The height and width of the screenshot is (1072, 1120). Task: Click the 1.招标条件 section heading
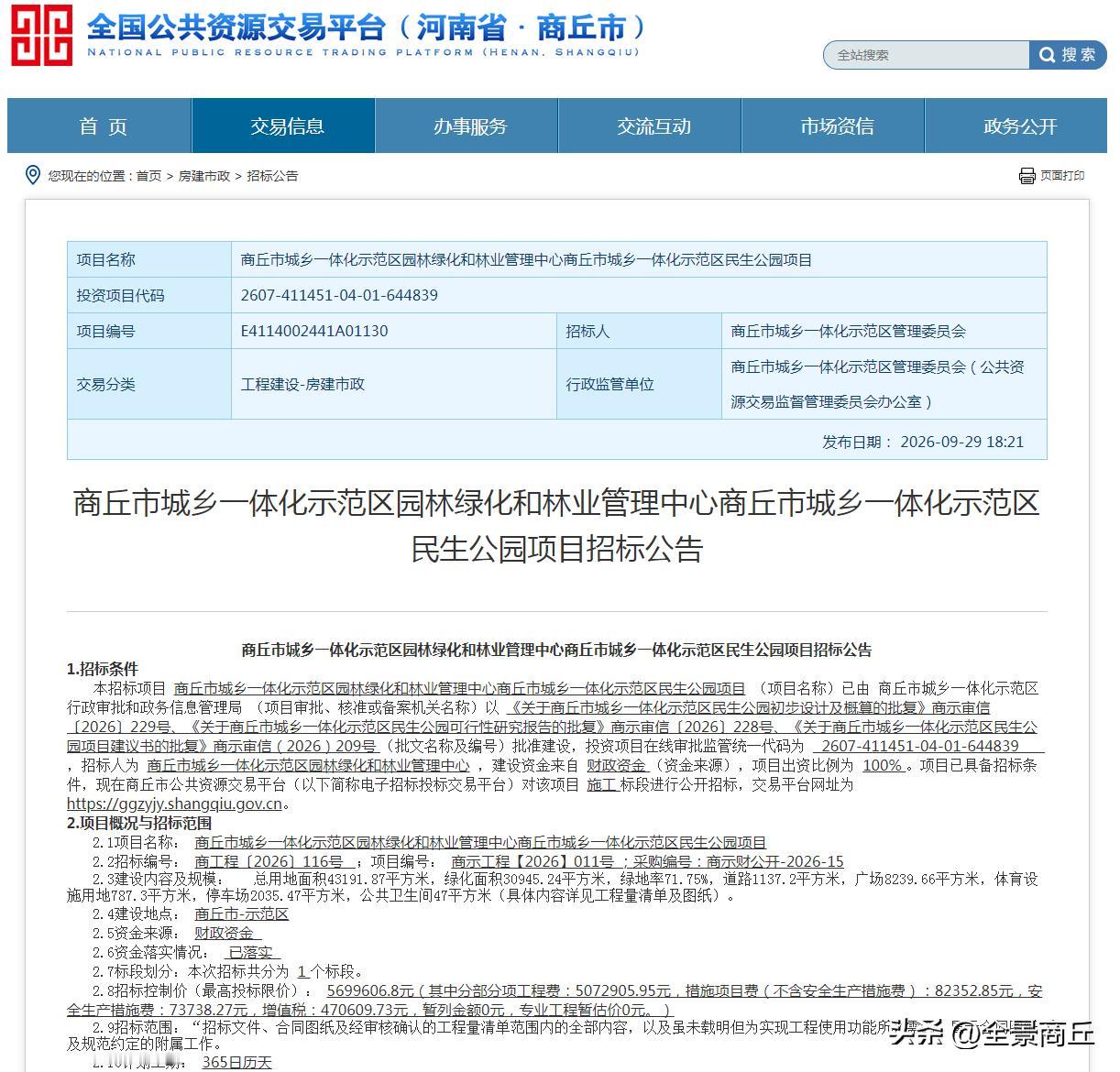click(x=103, y=669)
